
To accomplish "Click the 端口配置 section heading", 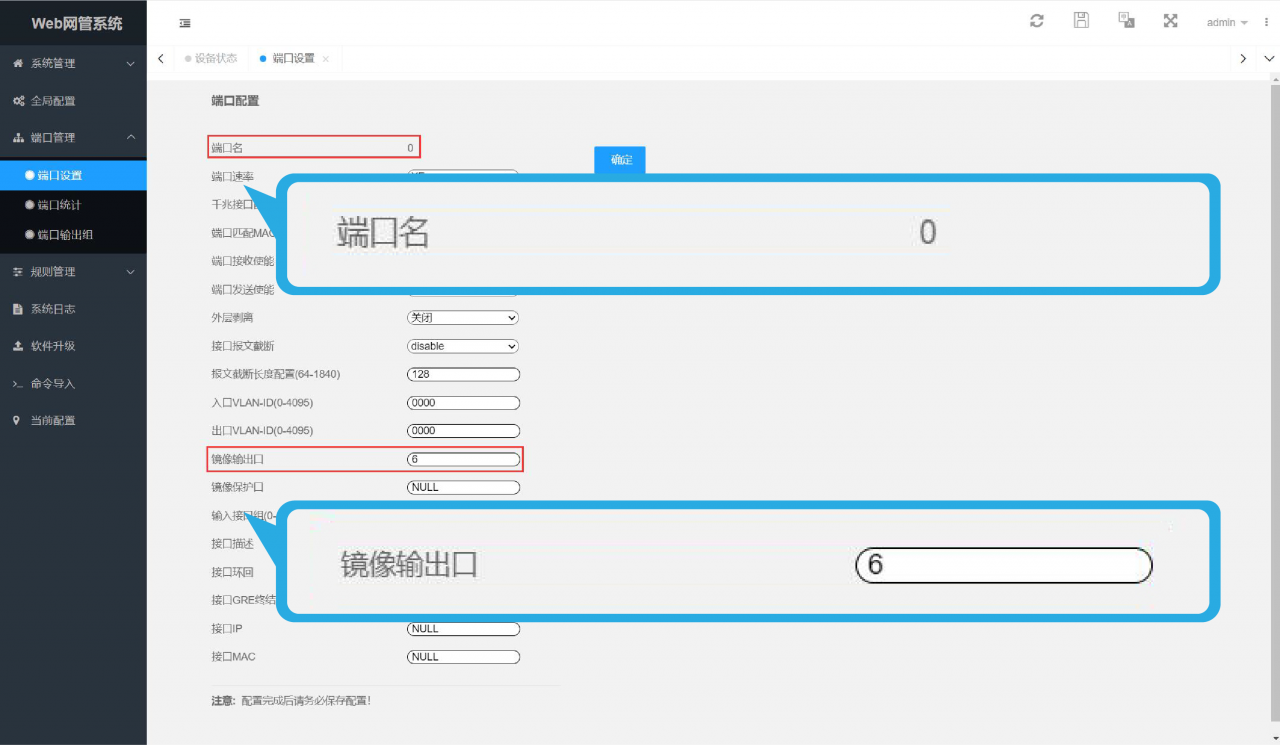I will point(235,101).
